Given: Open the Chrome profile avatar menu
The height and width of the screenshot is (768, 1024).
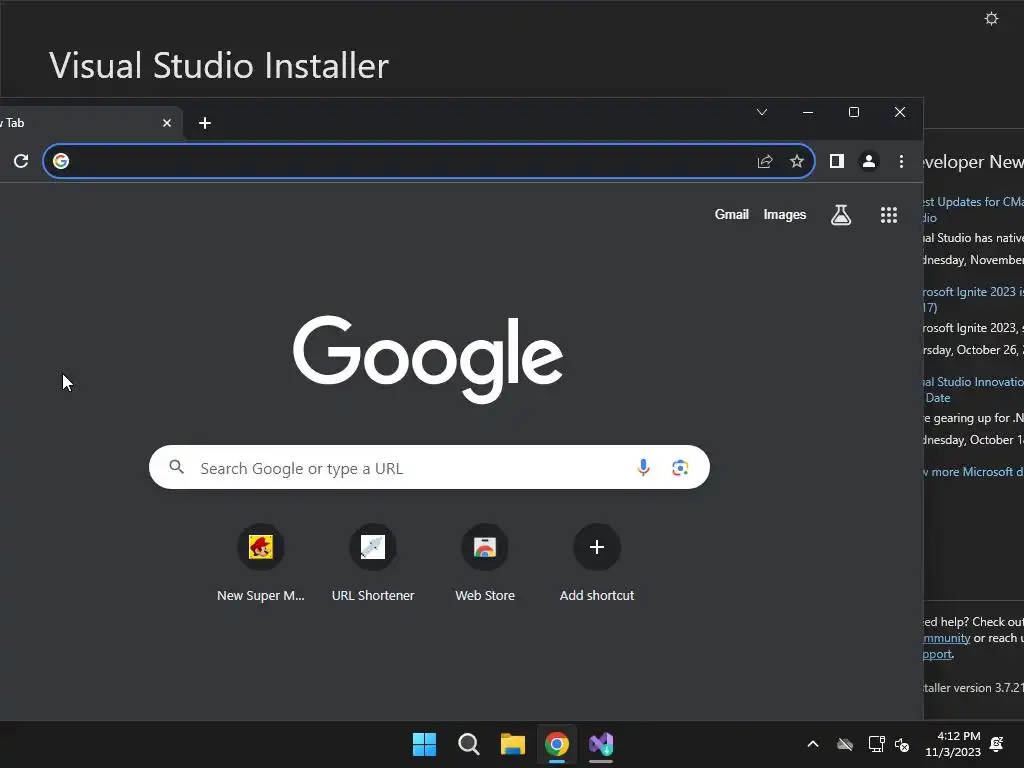Looking at the screenshot, I should [869, 161].
